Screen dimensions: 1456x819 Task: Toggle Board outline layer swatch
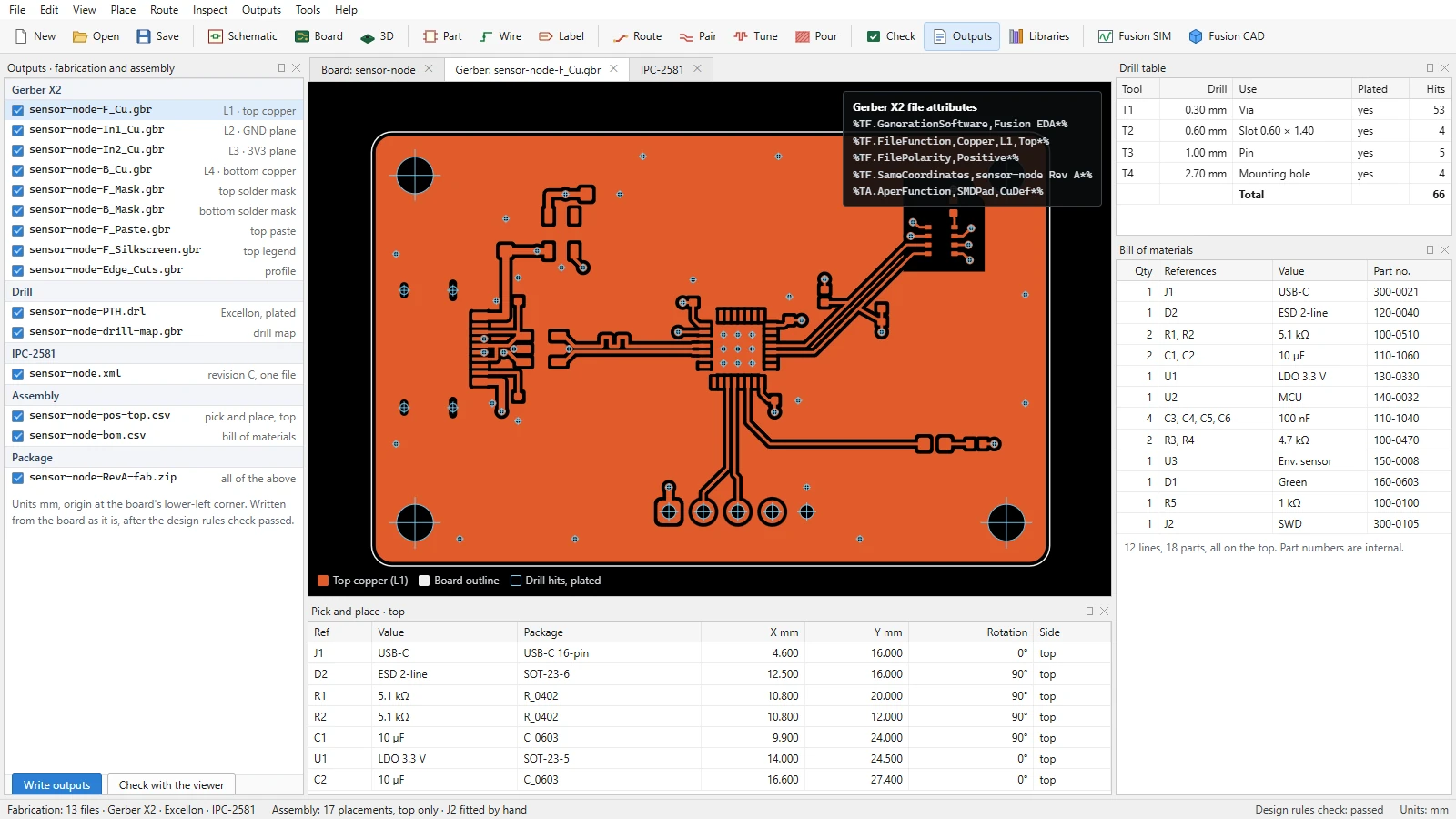pyautogui.click(x=424, y=581)
